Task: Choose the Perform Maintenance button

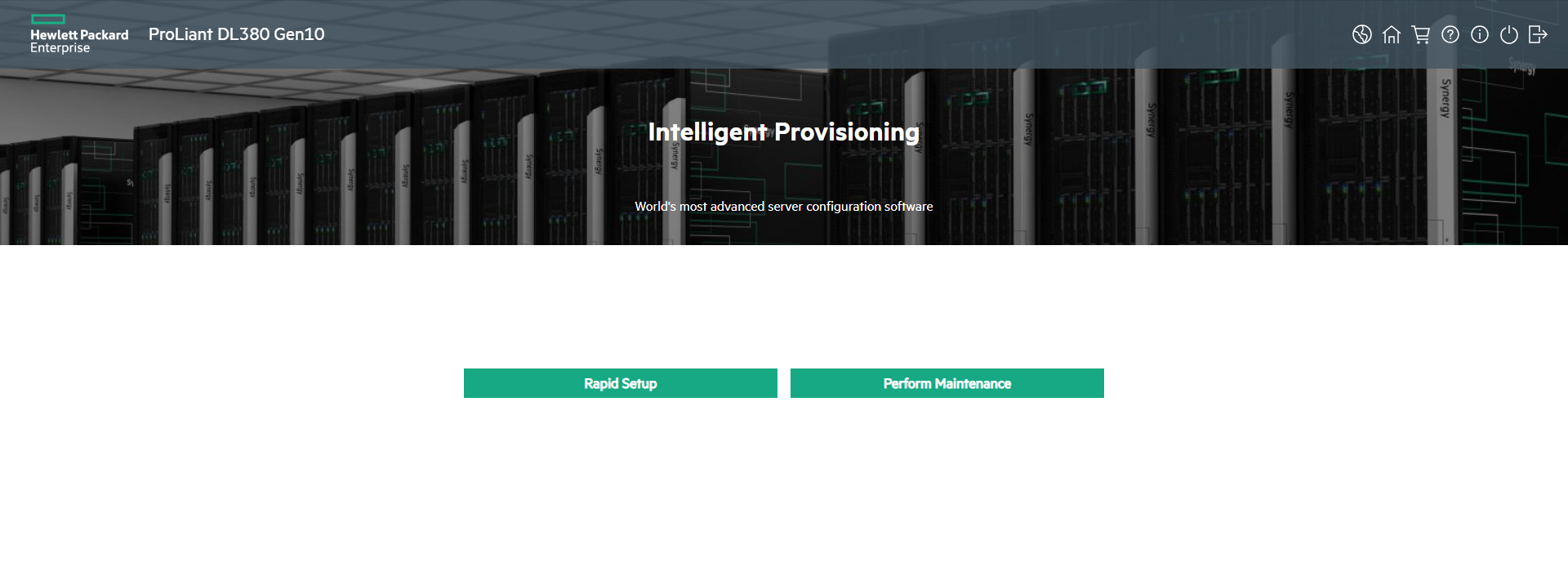Action: (x=947, y=383)
